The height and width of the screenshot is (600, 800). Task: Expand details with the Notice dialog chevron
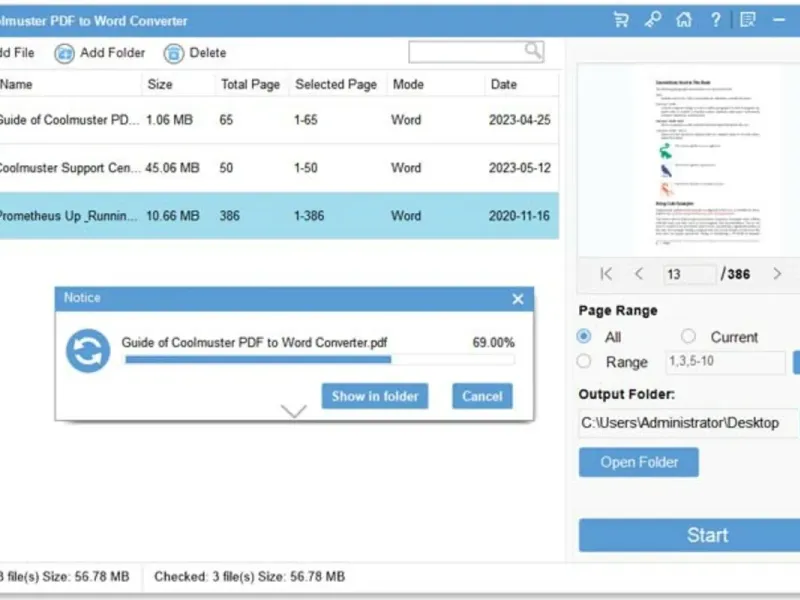coord(294,411)
